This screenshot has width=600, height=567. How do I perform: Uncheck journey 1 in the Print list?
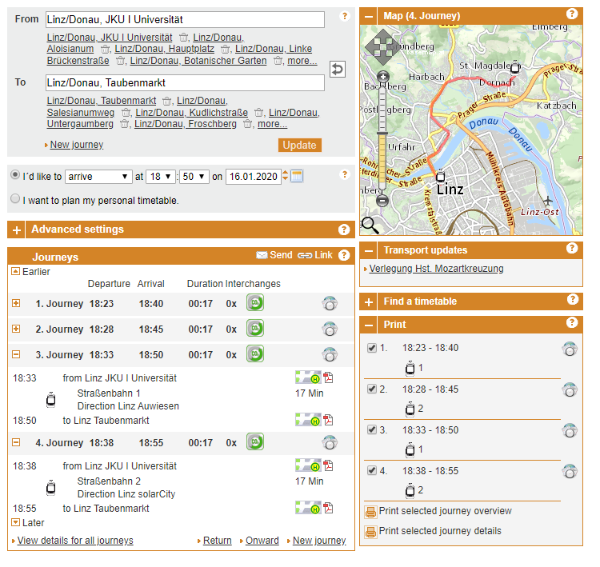tap(372, 348)
